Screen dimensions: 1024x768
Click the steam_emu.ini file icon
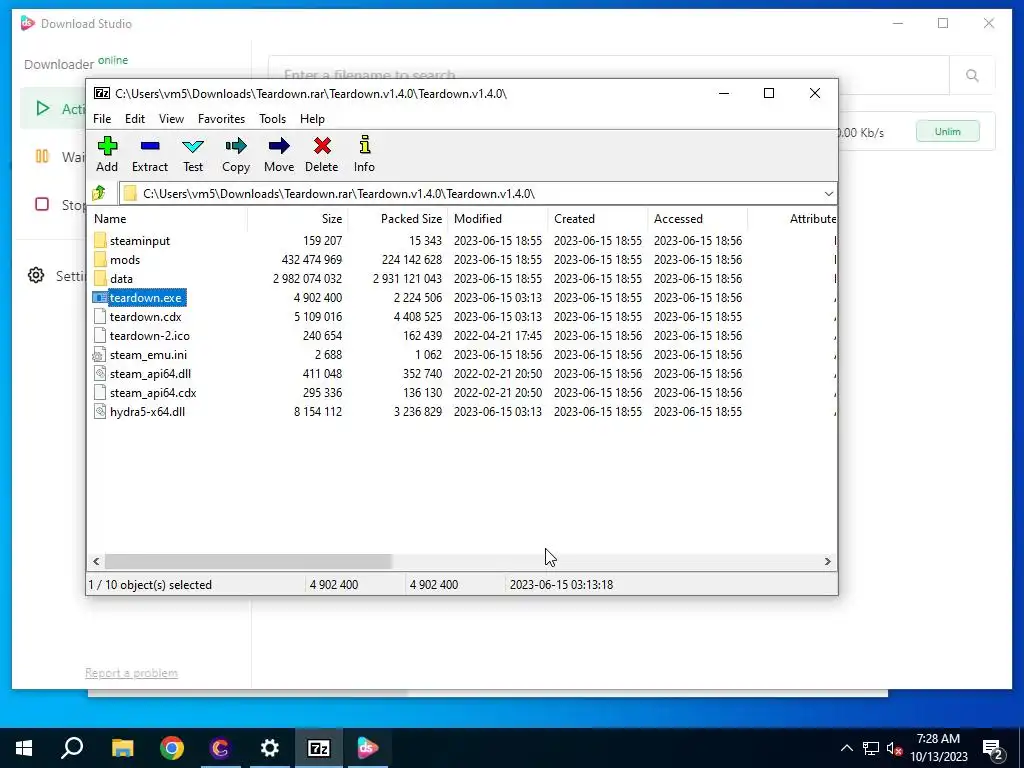[99, 355]
